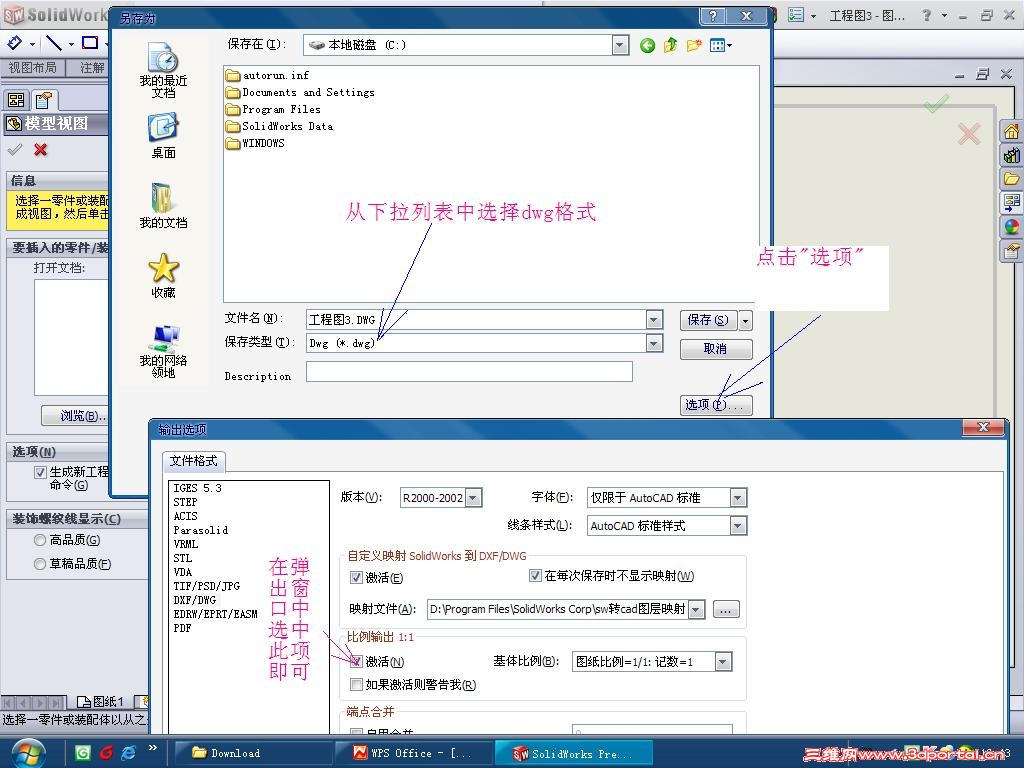Expand the 保存在 drive dropdown
1024x768 pixels.
click(620, 45)
